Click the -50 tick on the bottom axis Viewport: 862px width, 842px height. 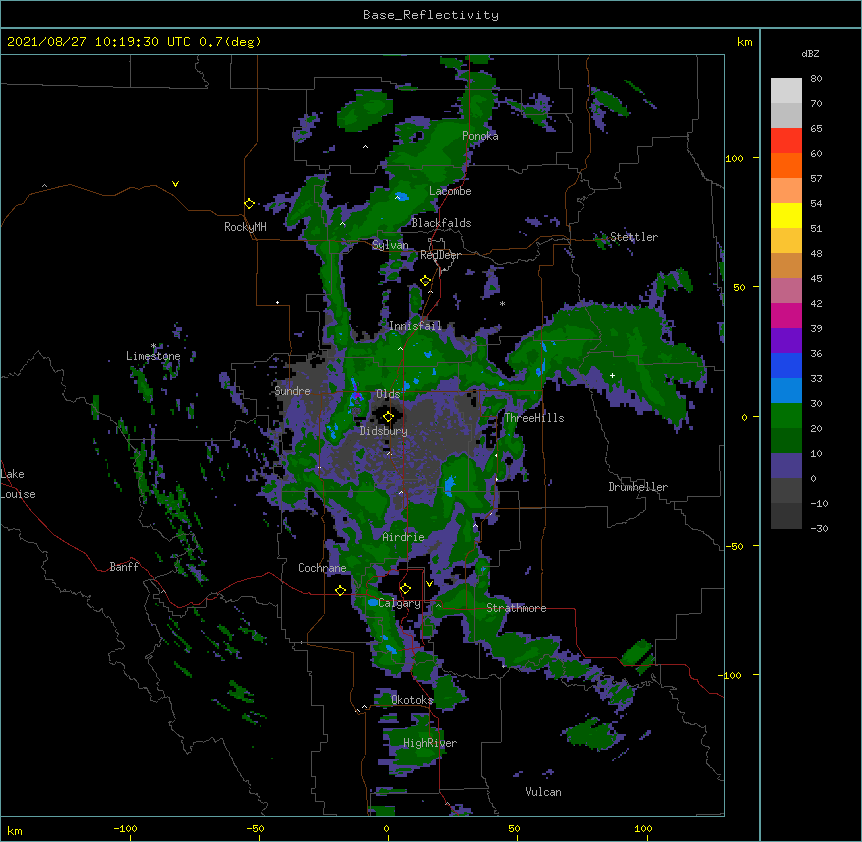click(x=255, y=828)
